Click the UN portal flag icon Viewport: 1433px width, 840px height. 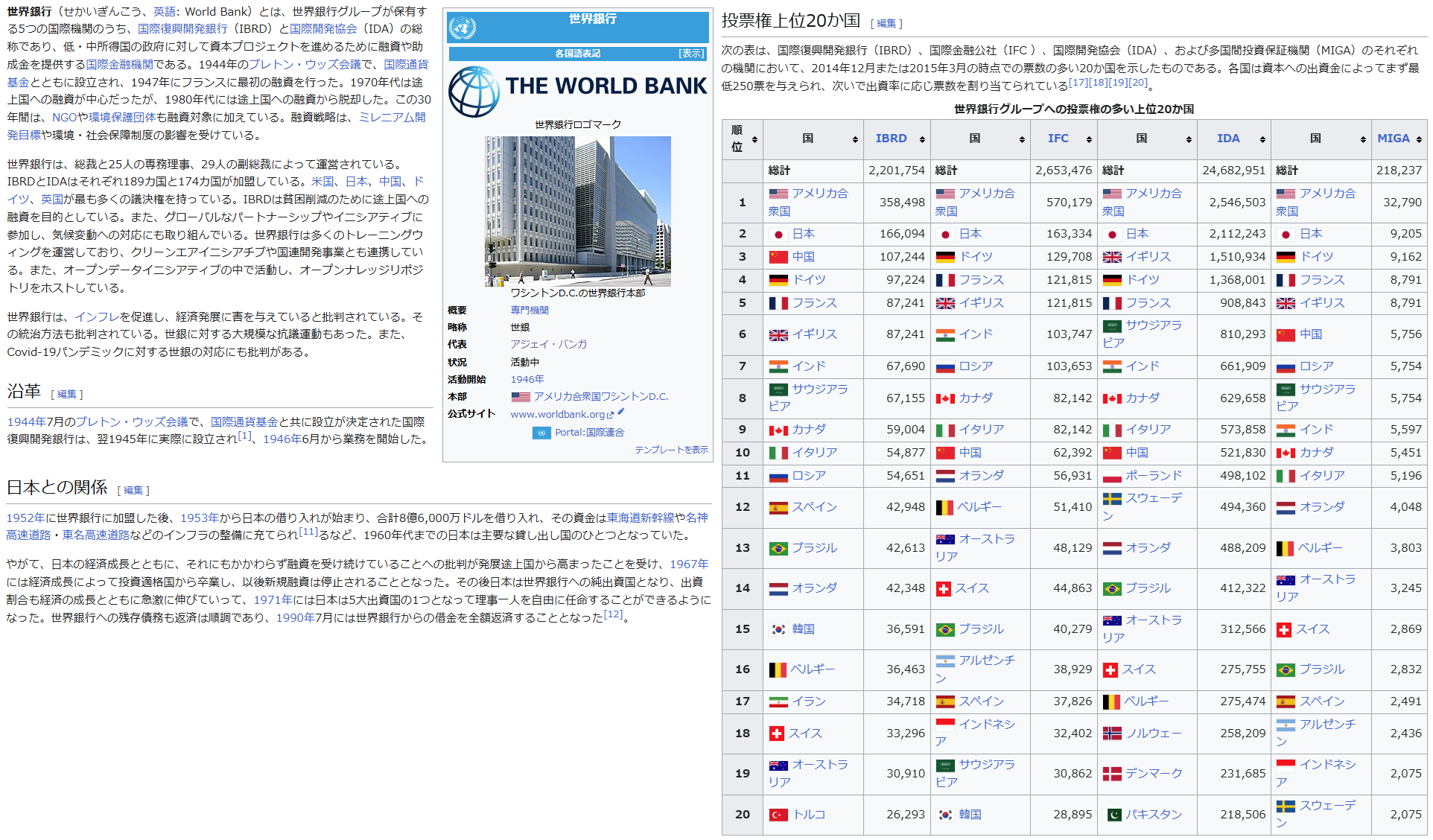coord(541,433)
